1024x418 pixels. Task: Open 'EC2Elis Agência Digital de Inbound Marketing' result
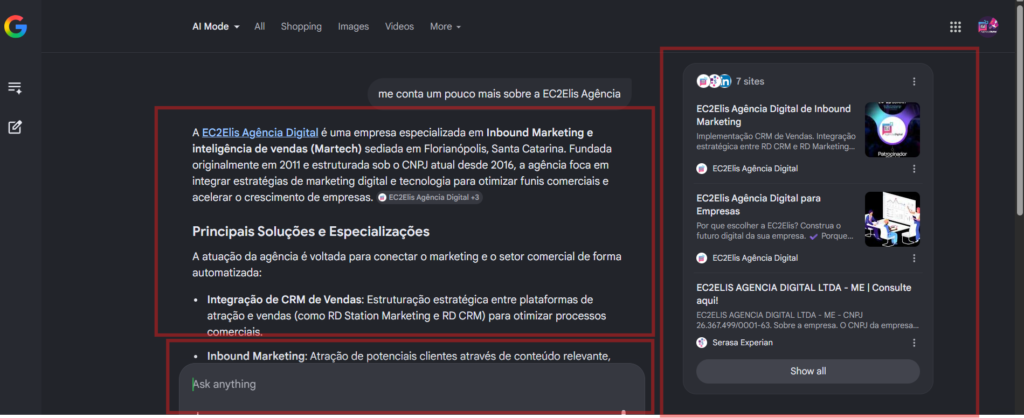[x=773, y=115]
